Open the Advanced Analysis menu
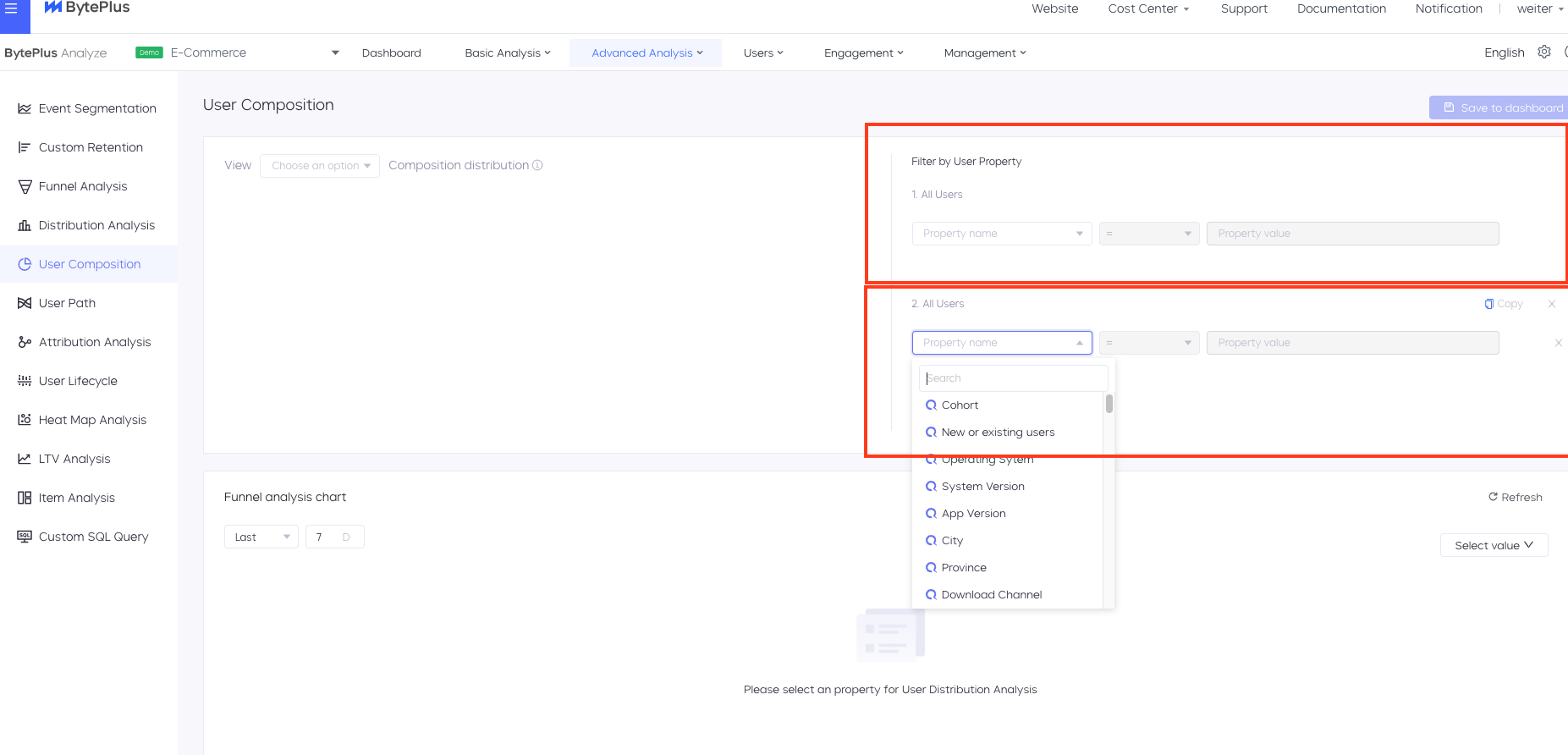 point(646,52)
